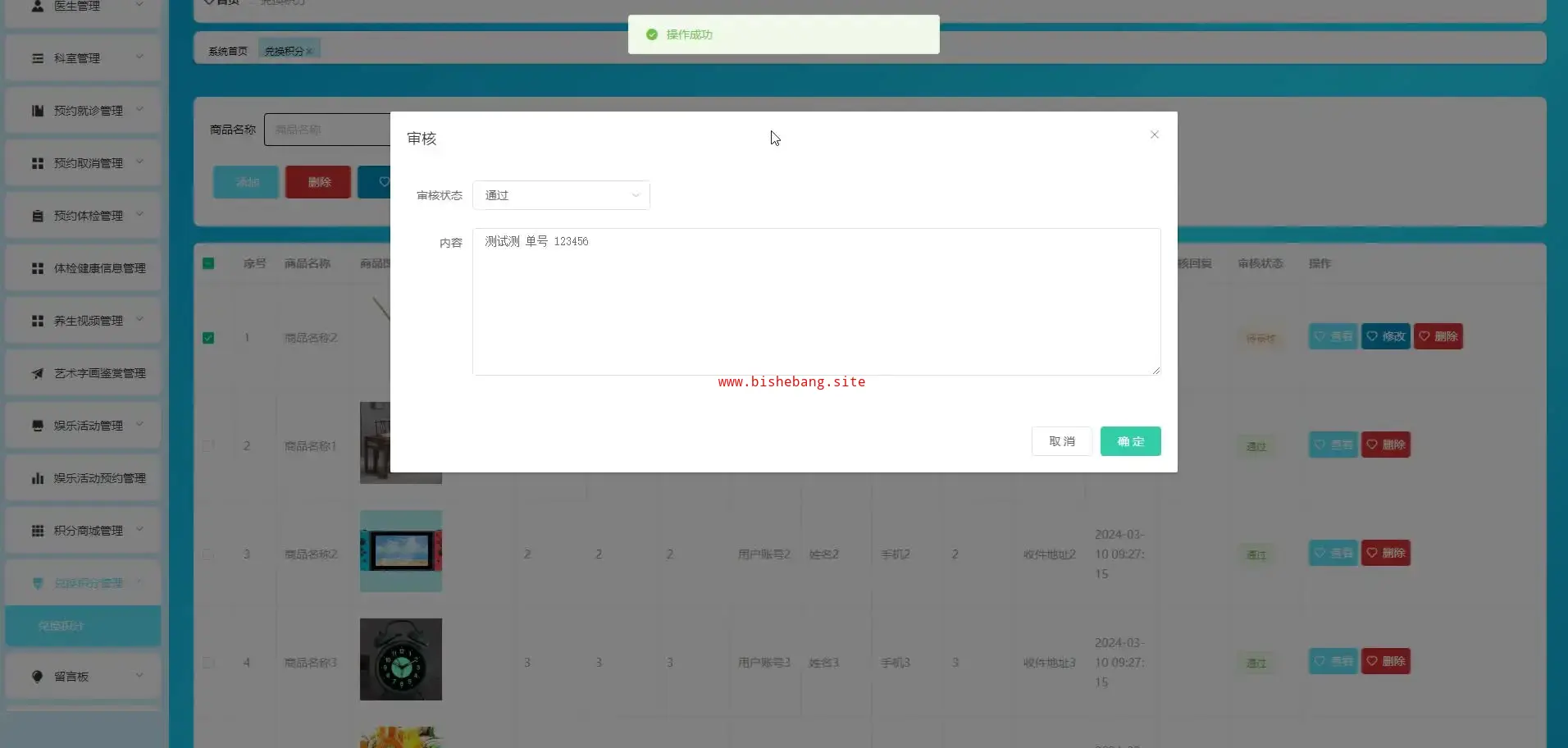Open the alarm clock thumbnail in row 4

[x=401, y=659]
